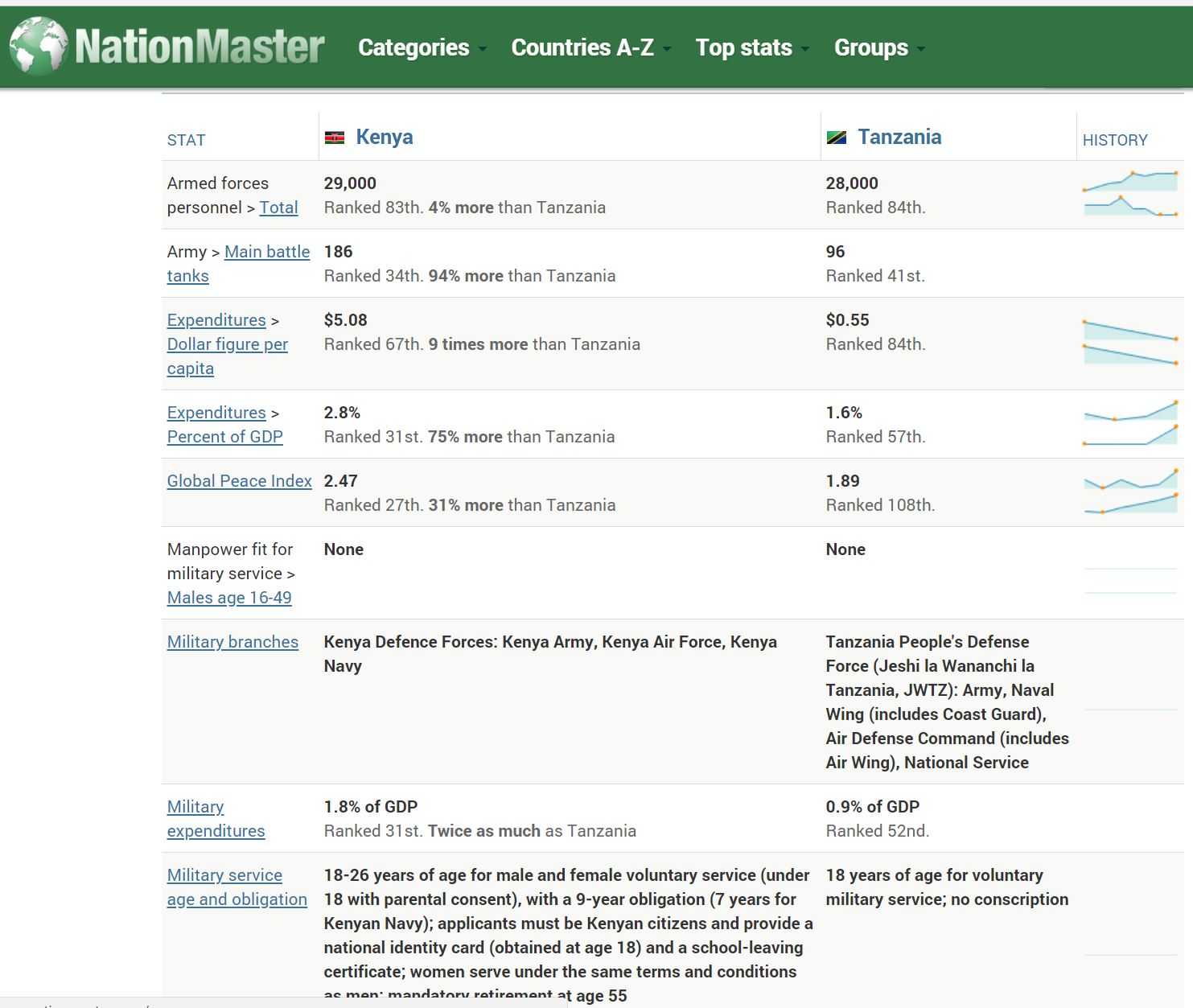
Task: Select Tanzania's 0.9% of GDP value
Action: (873, 807)
